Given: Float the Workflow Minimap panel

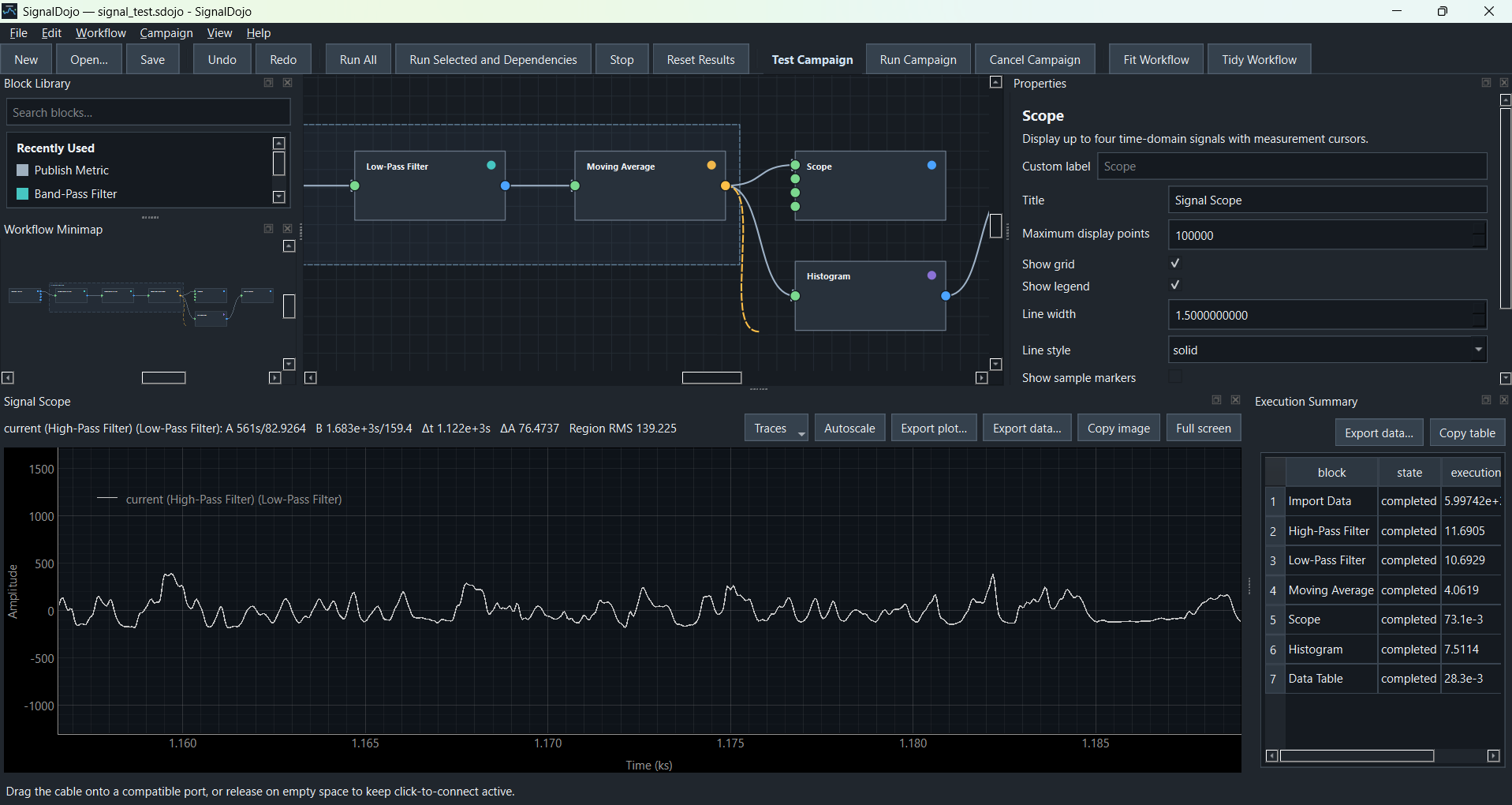Looking at the screenshot, I should click(268, 229).
